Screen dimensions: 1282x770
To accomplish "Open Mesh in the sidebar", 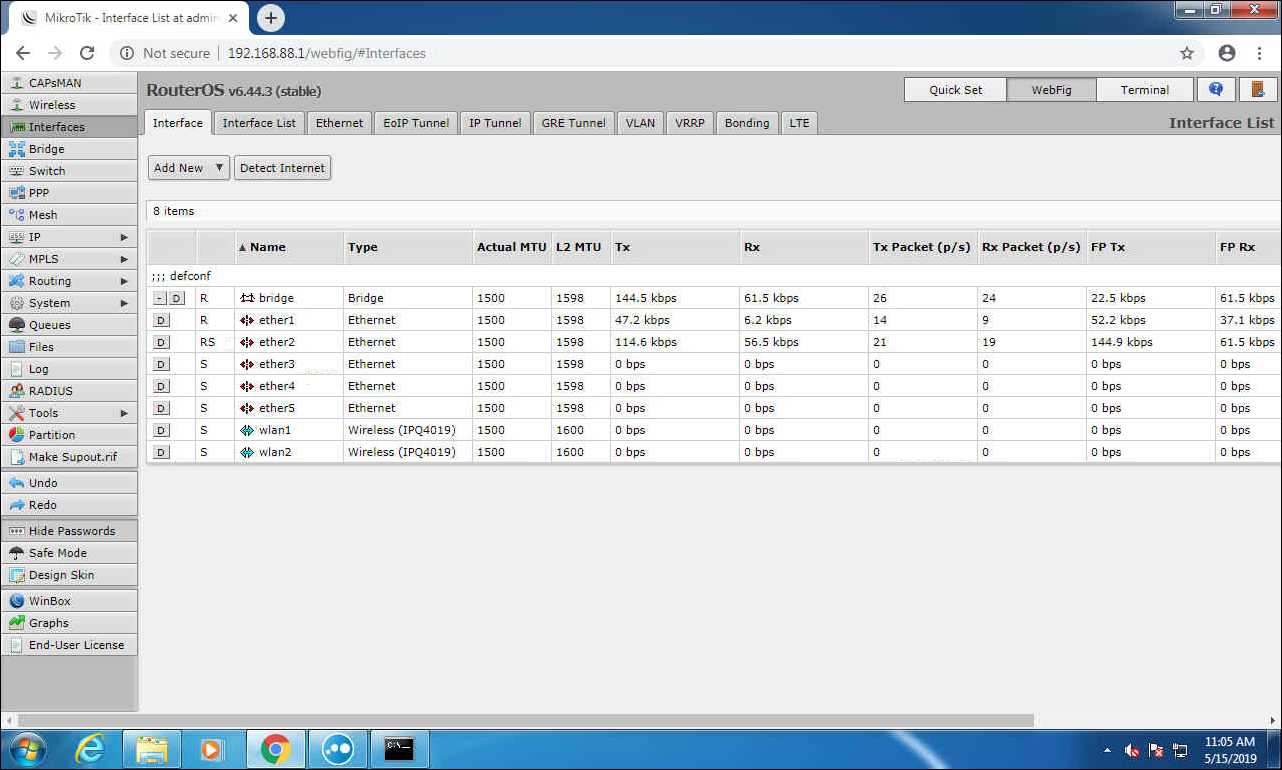I will [x=69, y=215].
